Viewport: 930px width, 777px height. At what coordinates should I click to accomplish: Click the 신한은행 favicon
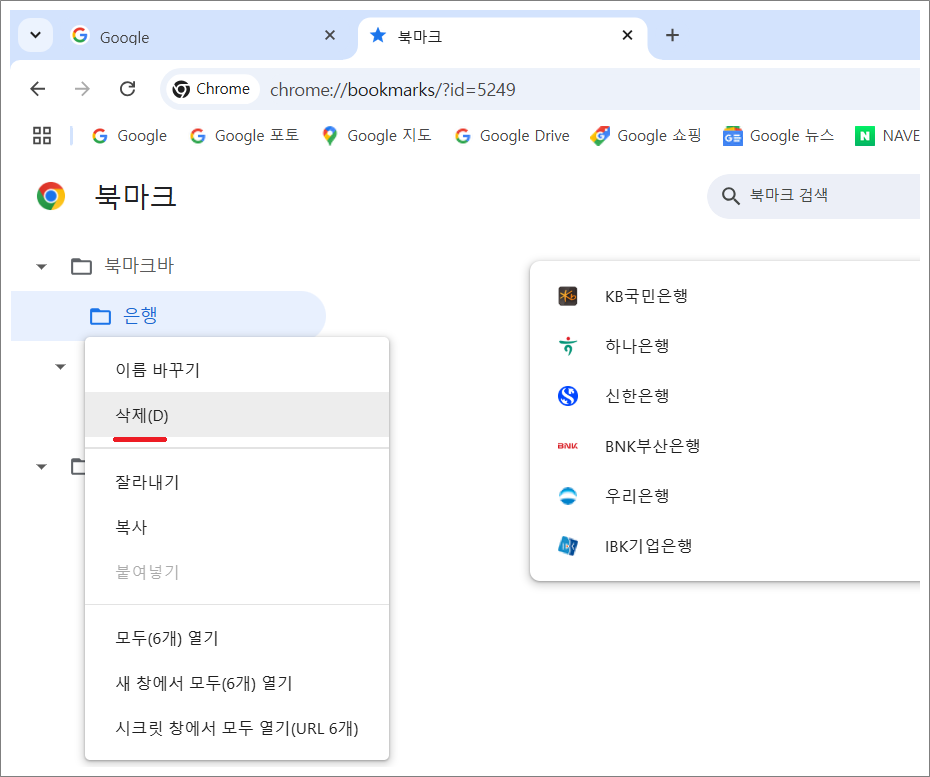pos(568,396)
